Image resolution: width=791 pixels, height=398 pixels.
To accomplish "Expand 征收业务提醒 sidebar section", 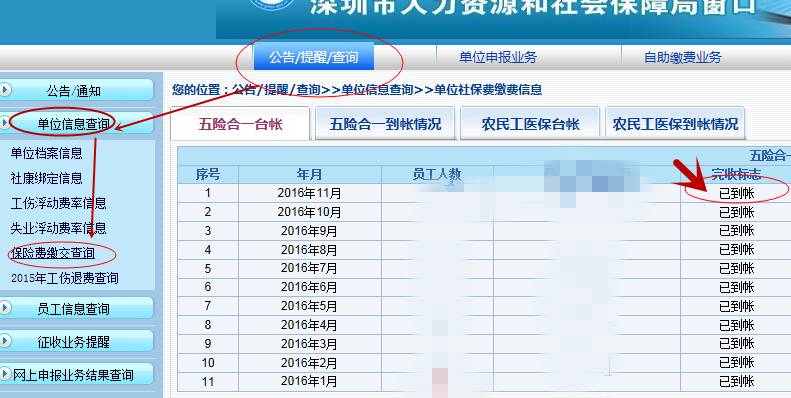I will pyautogui.click(x=77, y=342).
